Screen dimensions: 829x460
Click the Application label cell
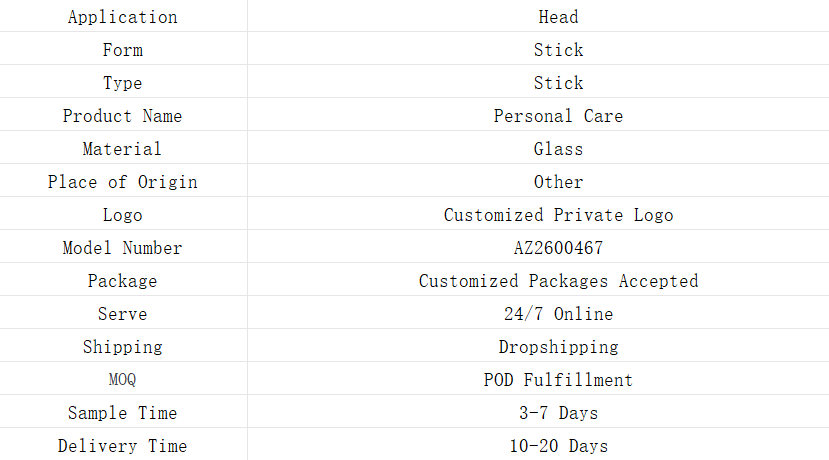pyautogui.click(x=122, y=17)
